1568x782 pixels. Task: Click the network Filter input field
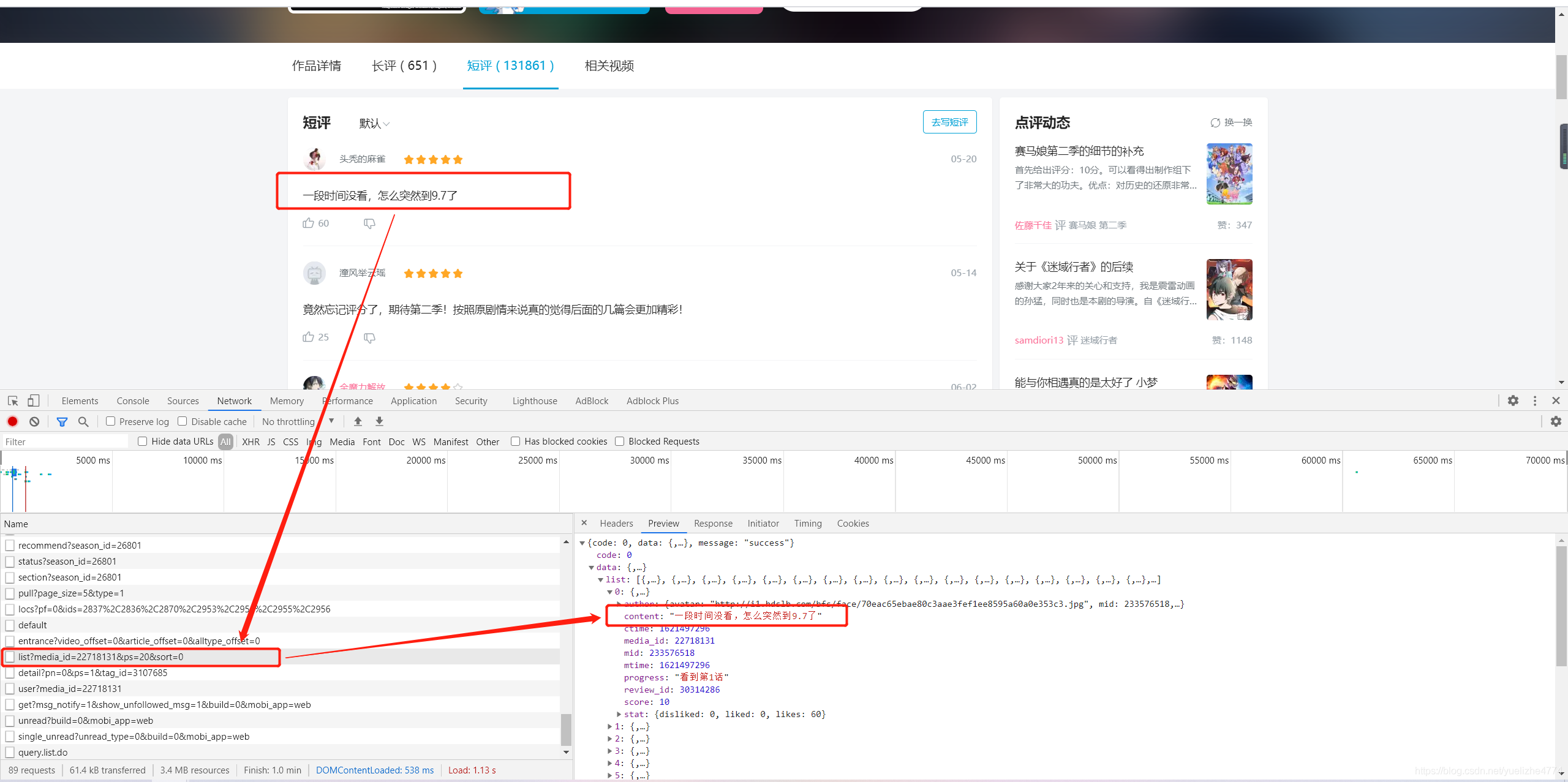click(x=64, y=442)
